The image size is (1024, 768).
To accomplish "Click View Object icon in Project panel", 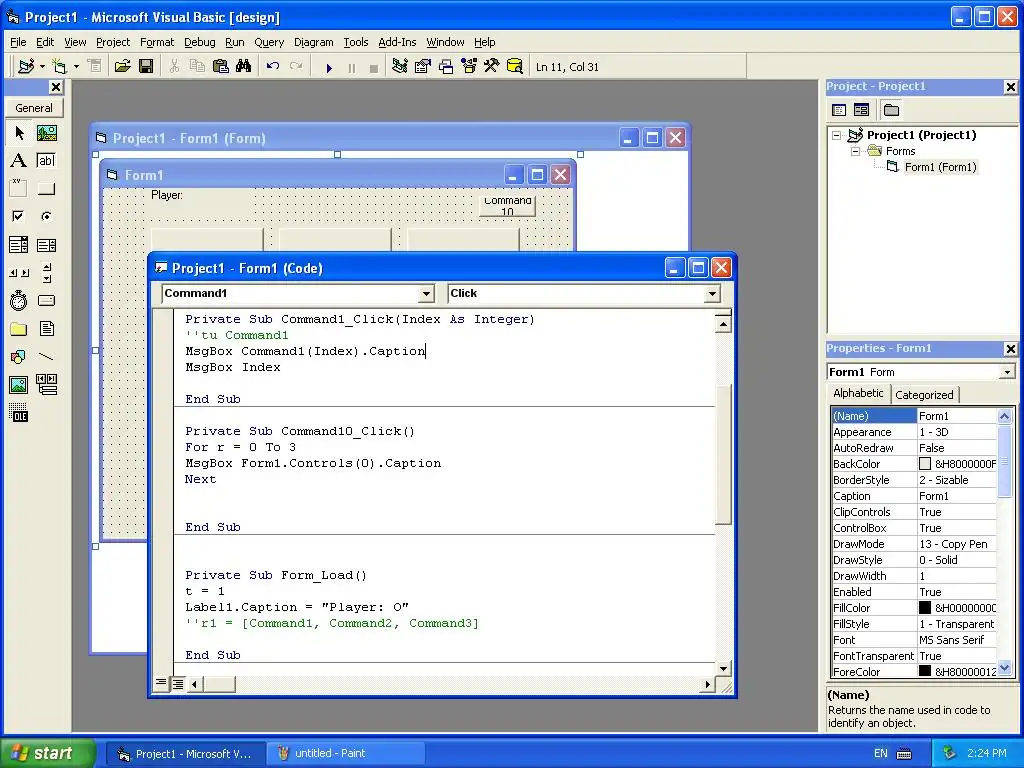I will 861,110.
